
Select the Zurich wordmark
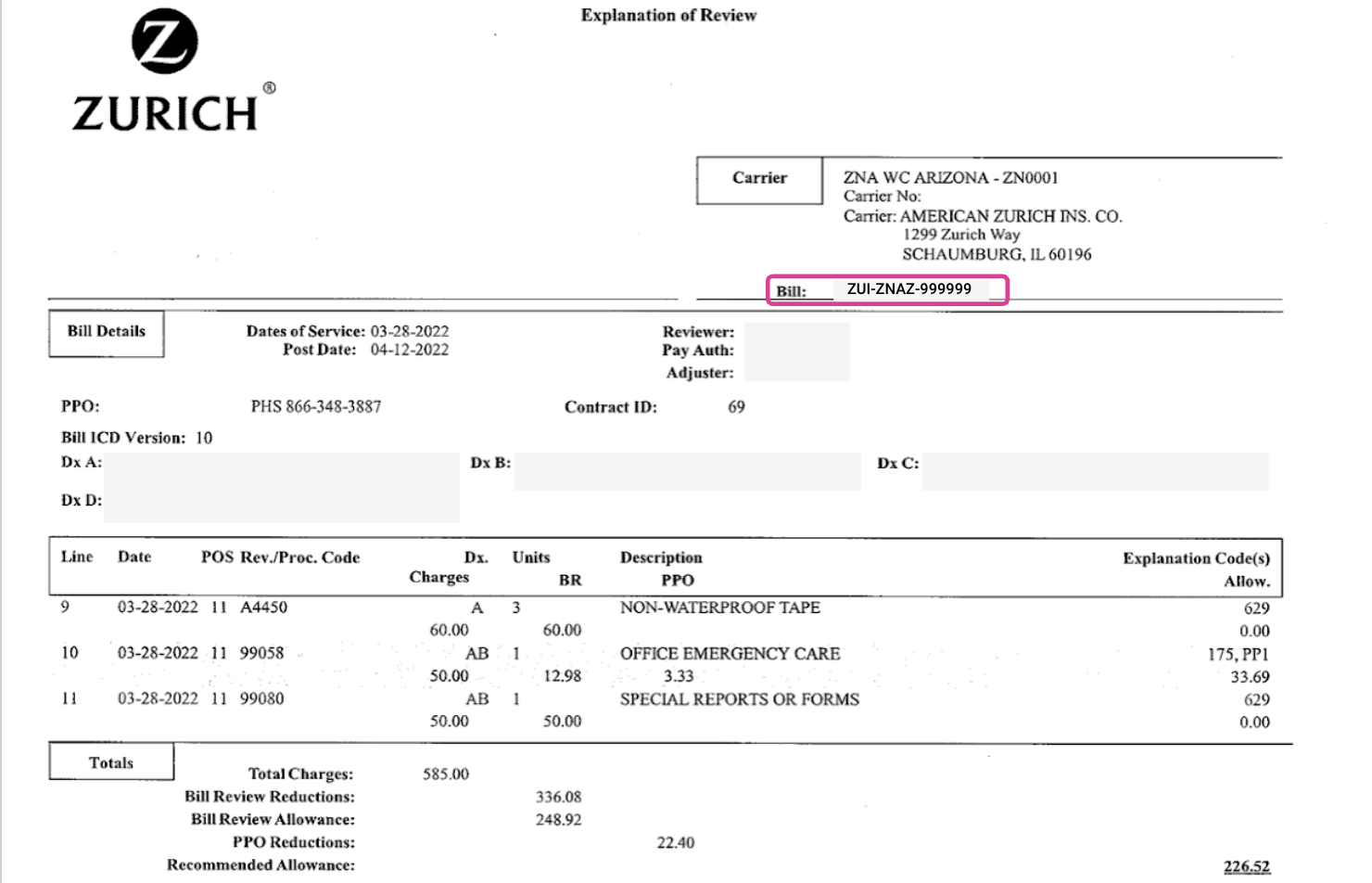pos(165,111)
